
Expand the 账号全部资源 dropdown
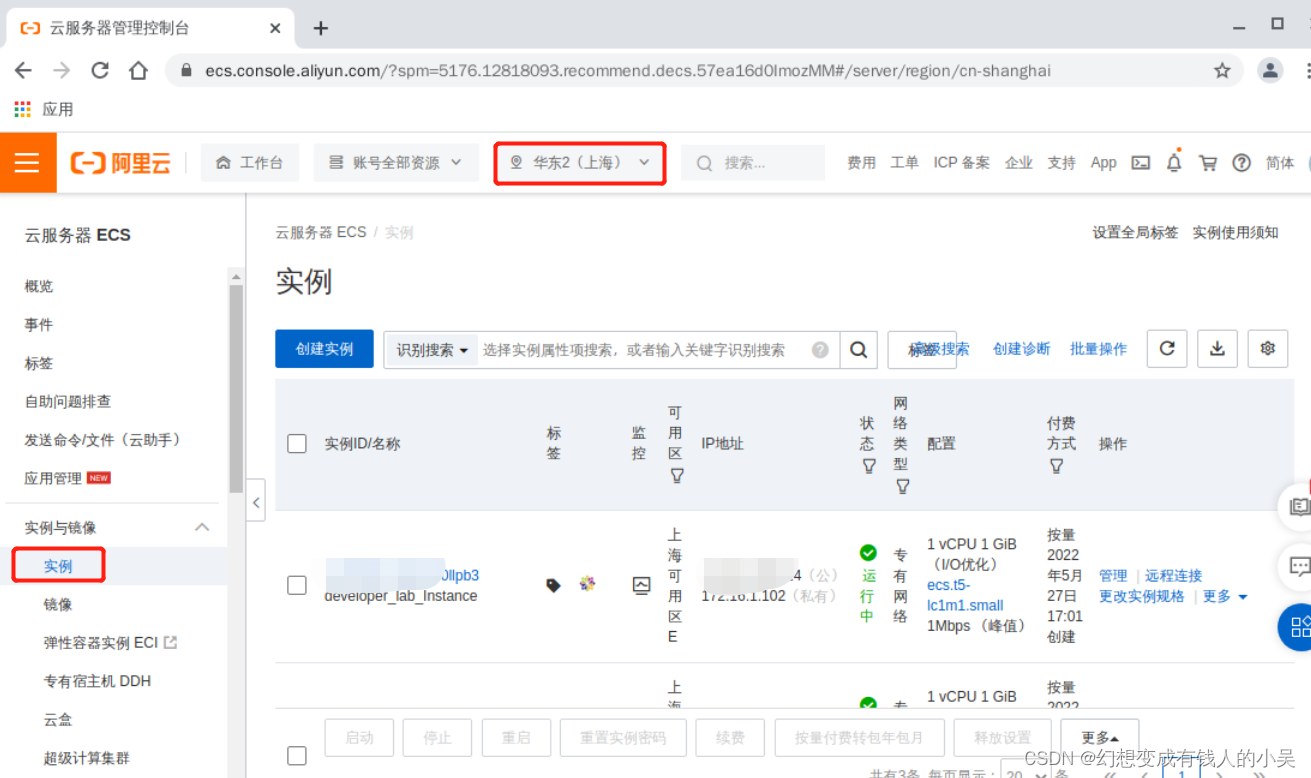pos(395,162)
